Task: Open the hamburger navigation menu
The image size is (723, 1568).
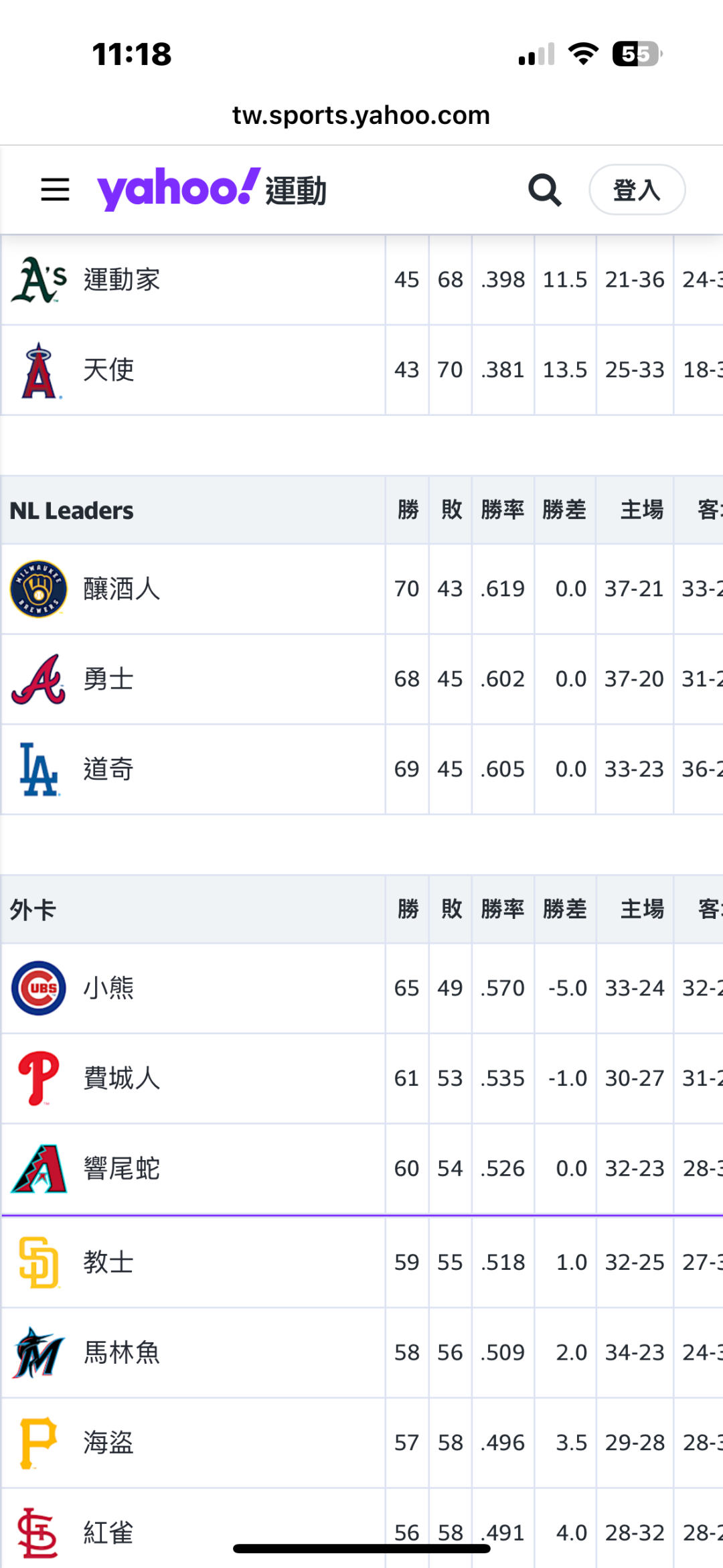Action: click(x=55, y=190)
